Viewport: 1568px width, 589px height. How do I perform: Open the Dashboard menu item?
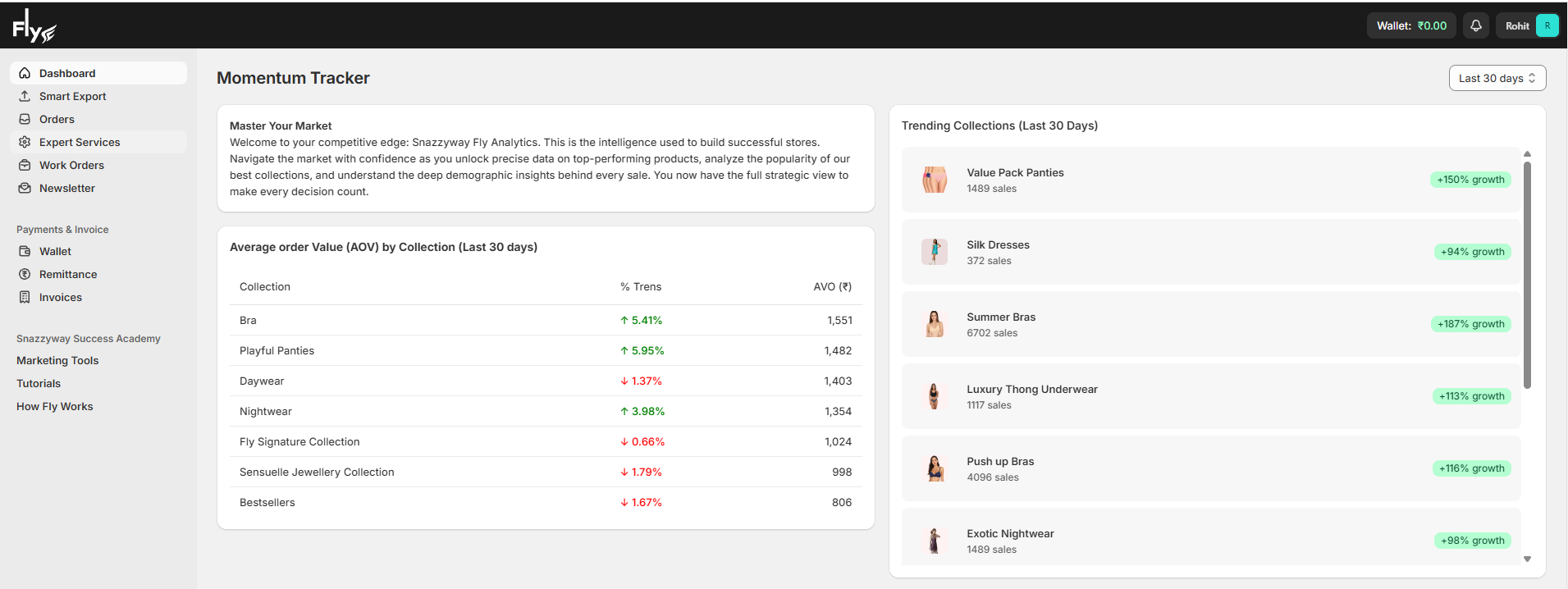coord(98,73)
